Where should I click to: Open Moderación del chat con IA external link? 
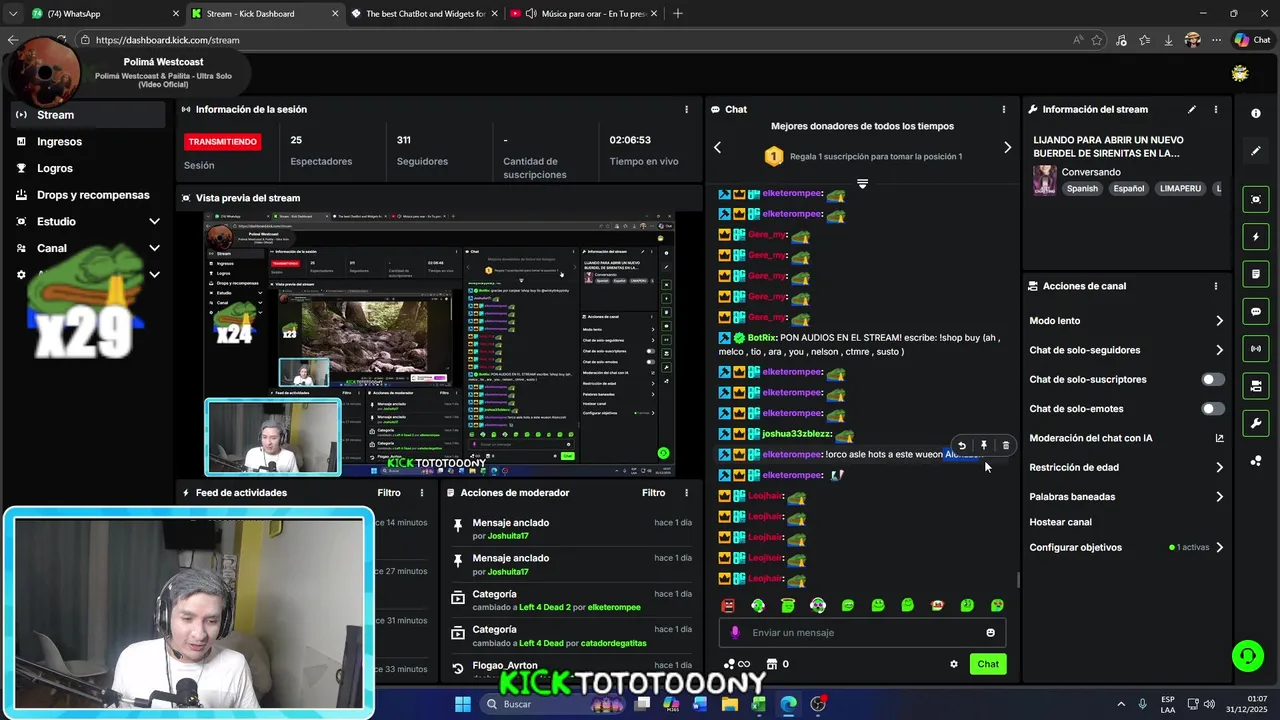click(1219, 438)
